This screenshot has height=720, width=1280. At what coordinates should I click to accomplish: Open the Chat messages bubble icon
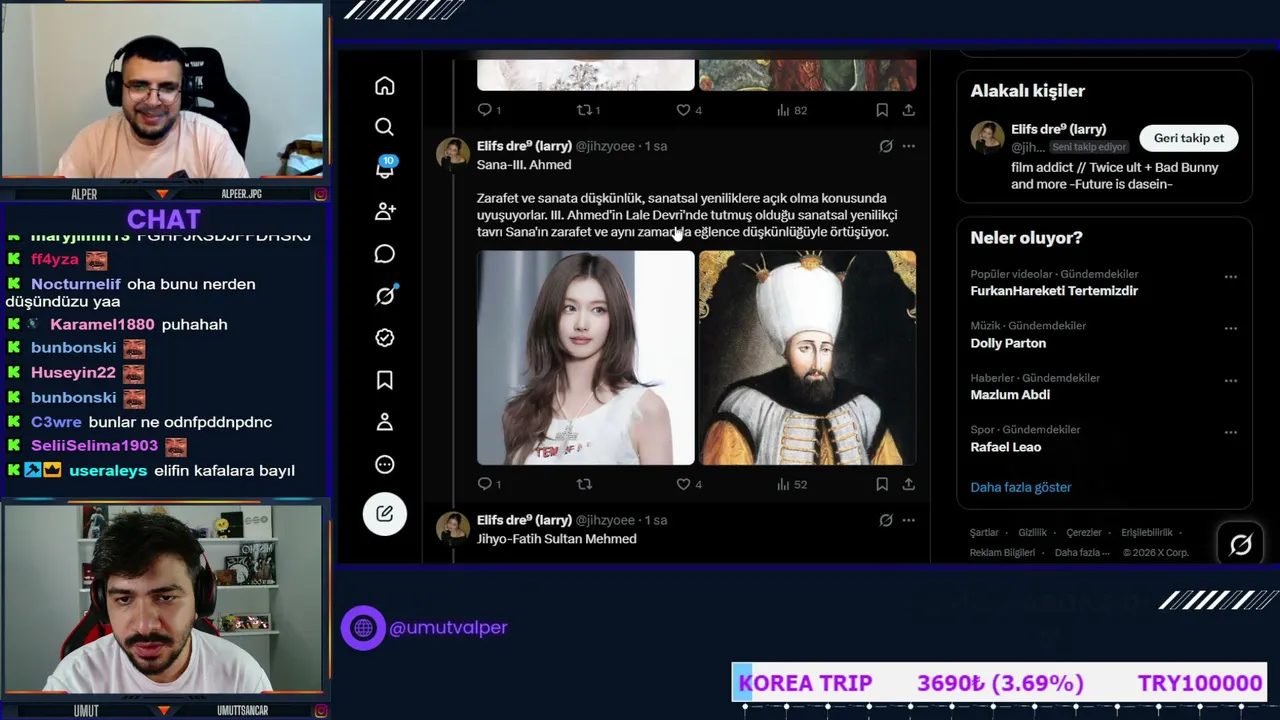[x=385, y=254]
